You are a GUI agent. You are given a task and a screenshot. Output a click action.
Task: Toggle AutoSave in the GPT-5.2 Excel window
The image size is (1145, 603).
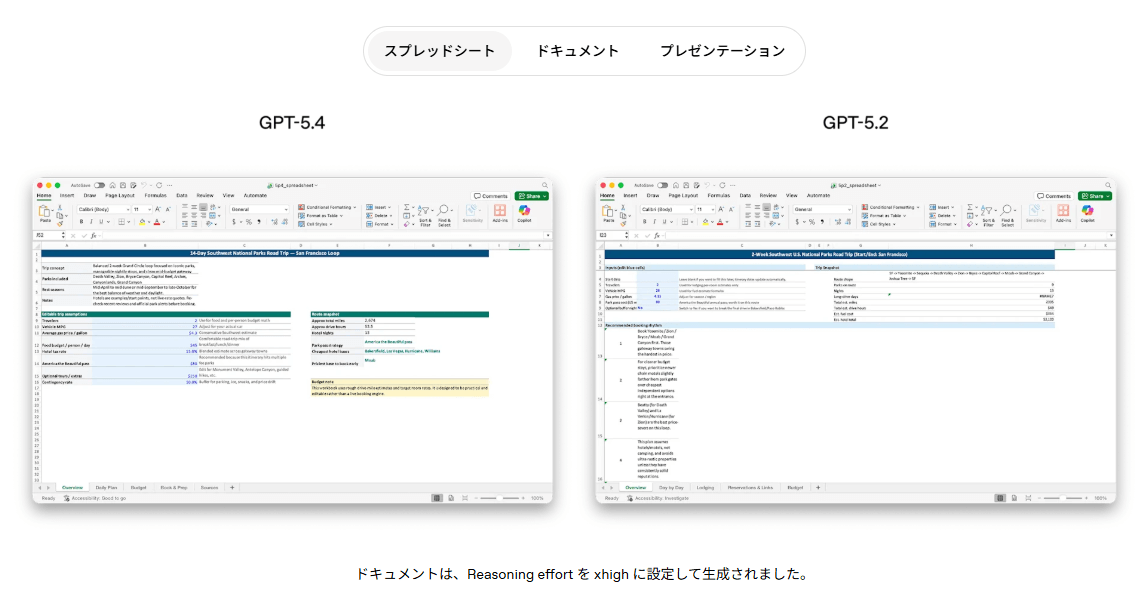tap(662, 185)
